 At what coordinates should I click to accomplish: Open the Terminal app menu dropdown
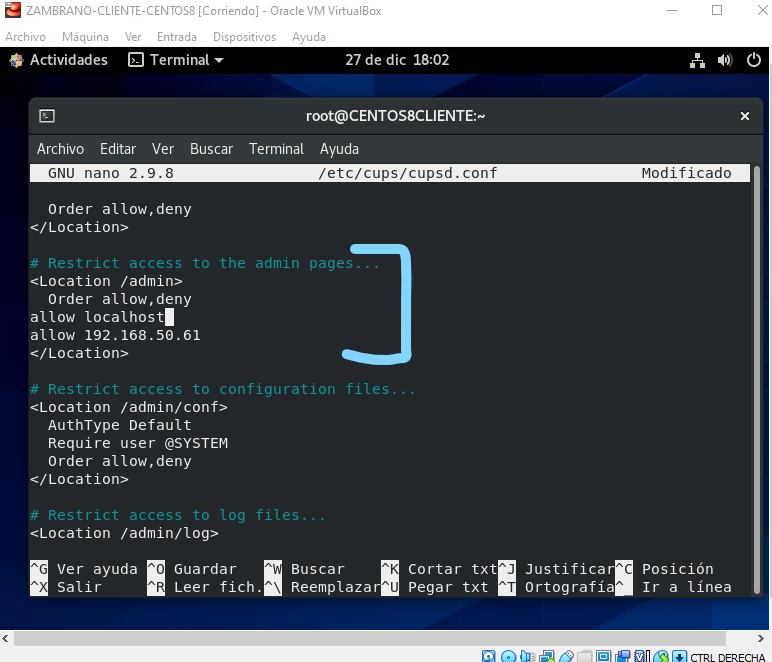[x=176, y=60]
